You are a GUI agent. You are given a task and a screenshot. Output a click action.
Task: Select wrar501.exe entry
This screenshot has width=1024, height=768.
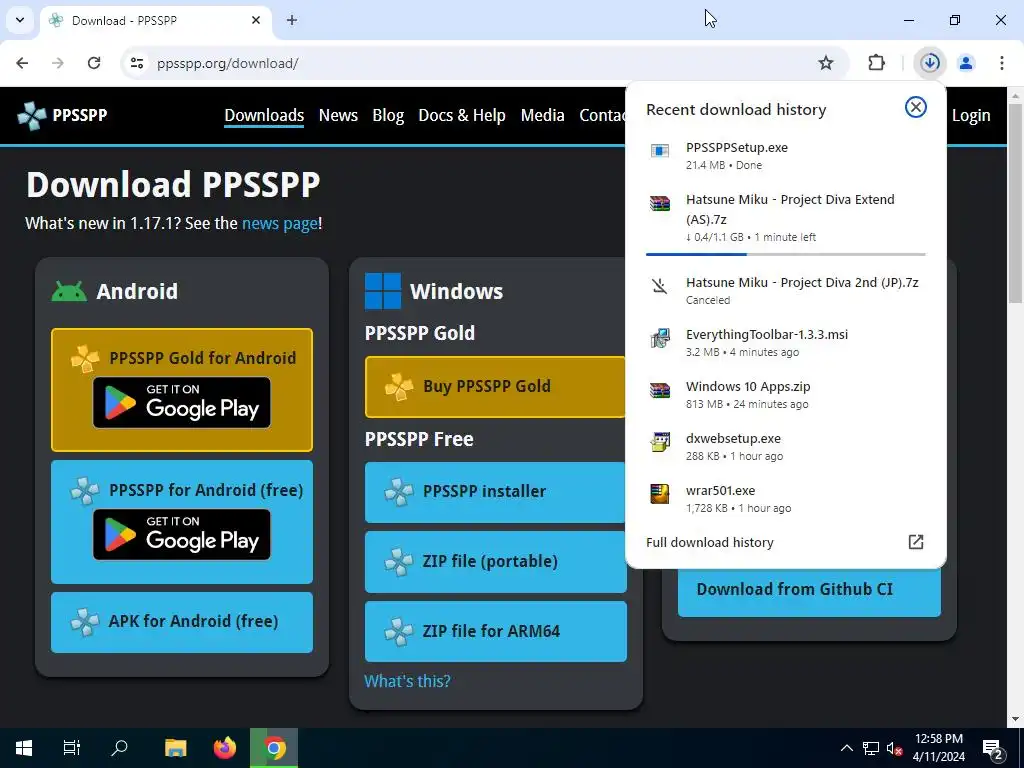tap(786, 498)
